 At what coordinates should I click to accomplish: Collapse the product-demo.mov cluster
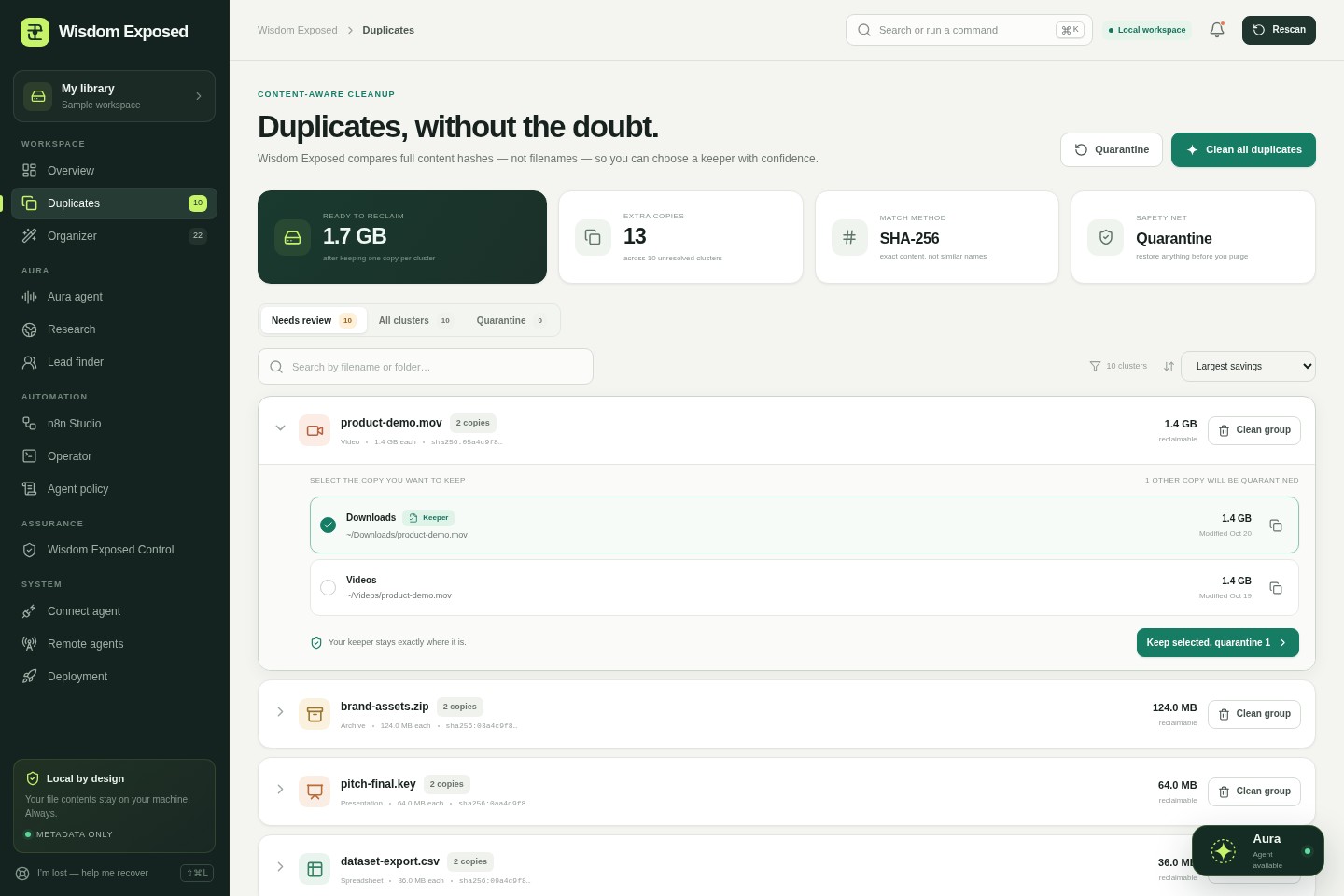tap(280, 428)
